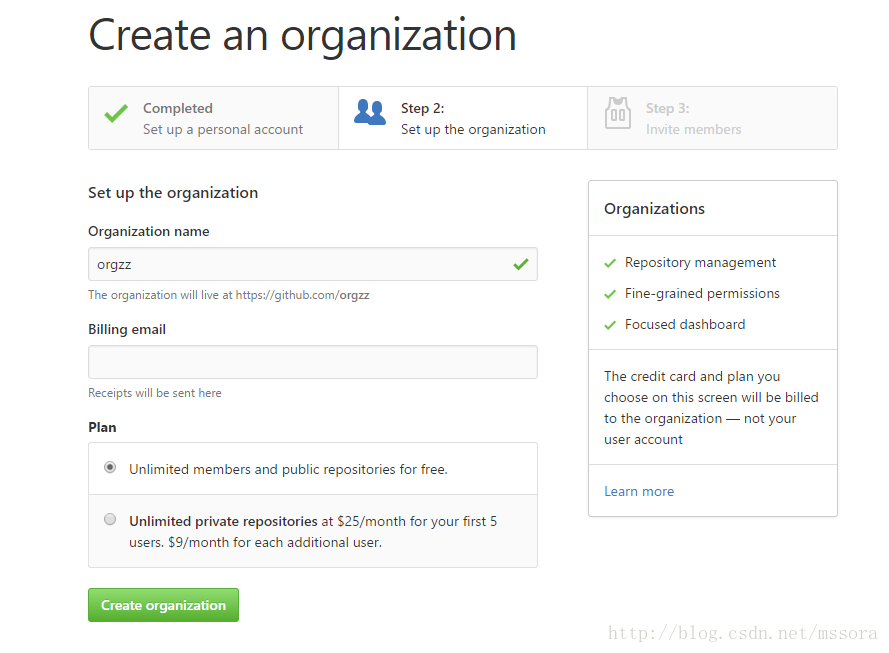Click the github.com/orgzz URL hint text
889x653 pixels.
point(228,295)
